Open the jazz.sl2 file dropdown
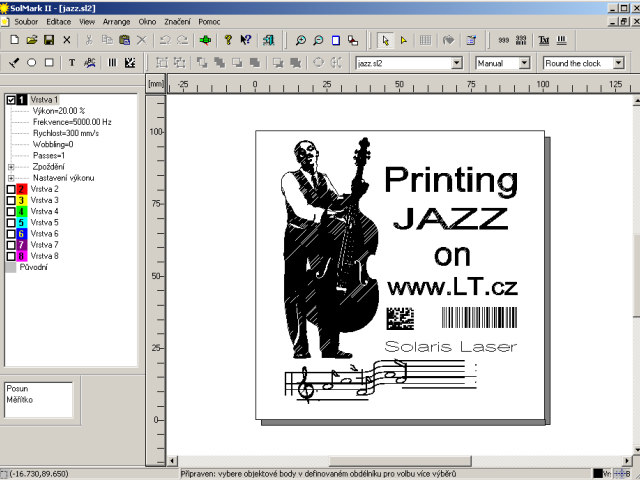The height and width of the screenshot is (480, 640). click(x=457, y=63)
